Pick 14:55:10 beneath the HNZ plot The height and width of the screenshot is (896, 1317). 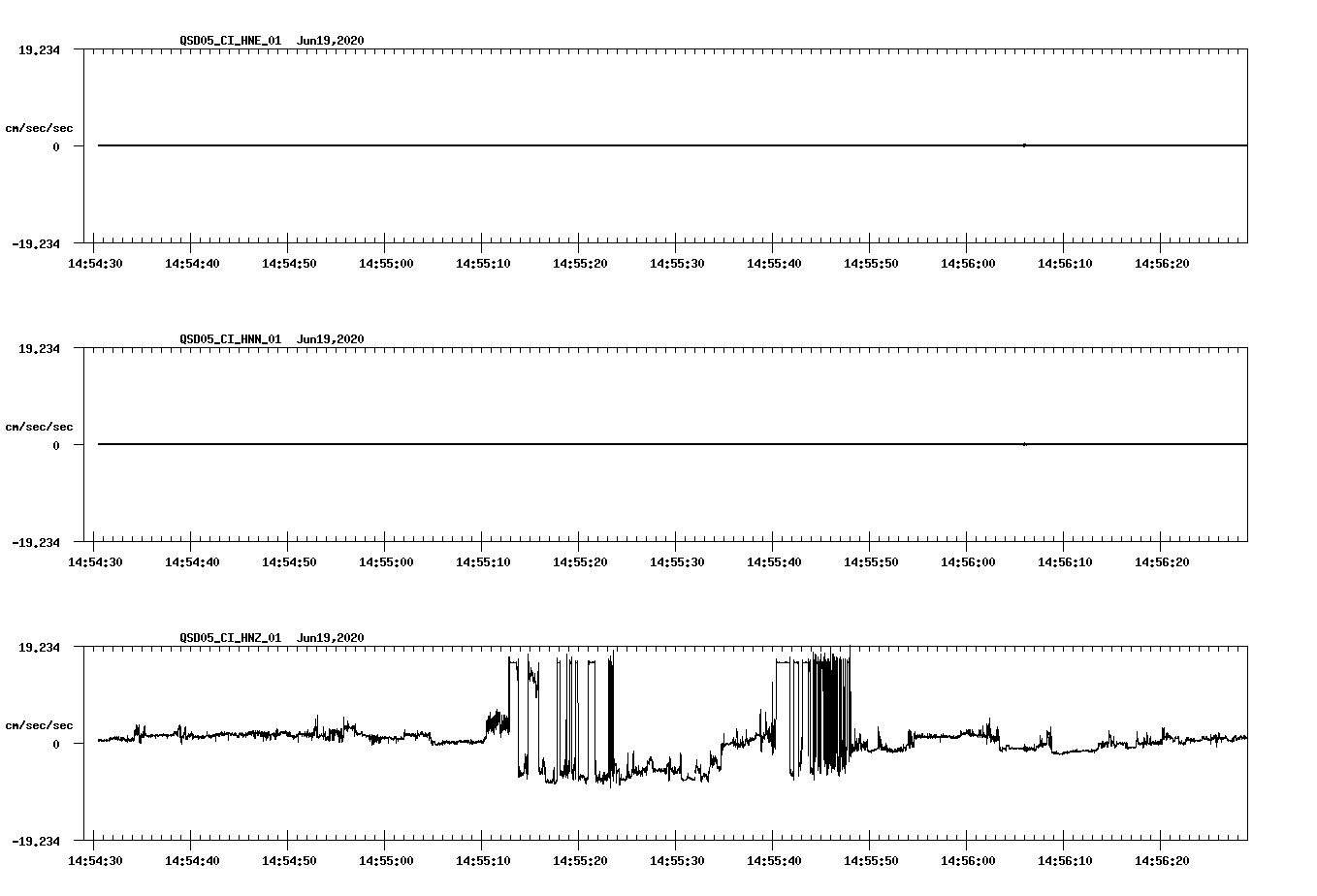[x=483, y=861]
